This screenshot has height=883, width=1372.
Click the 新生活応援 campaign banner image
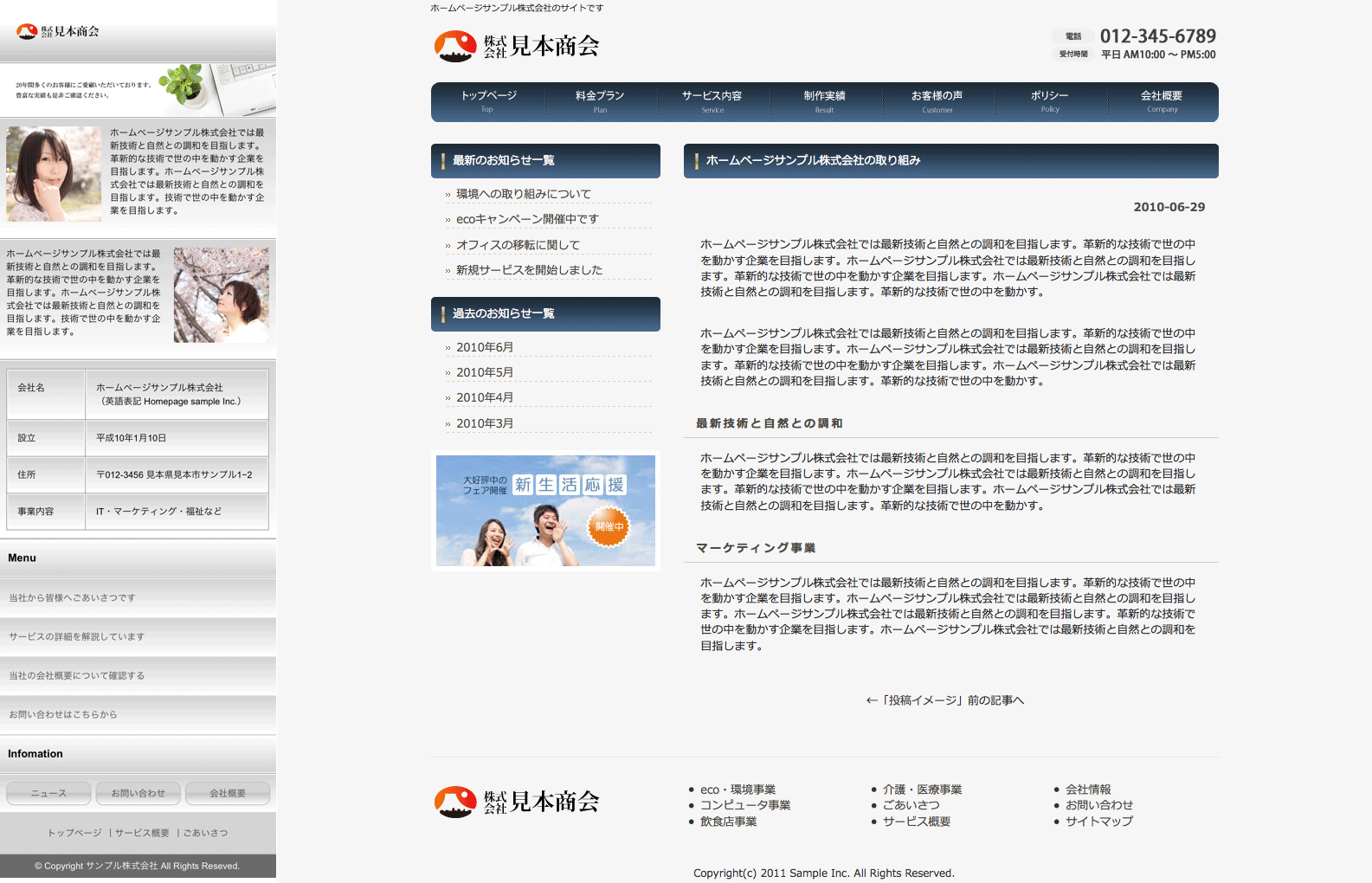click(x=545, y=511)
